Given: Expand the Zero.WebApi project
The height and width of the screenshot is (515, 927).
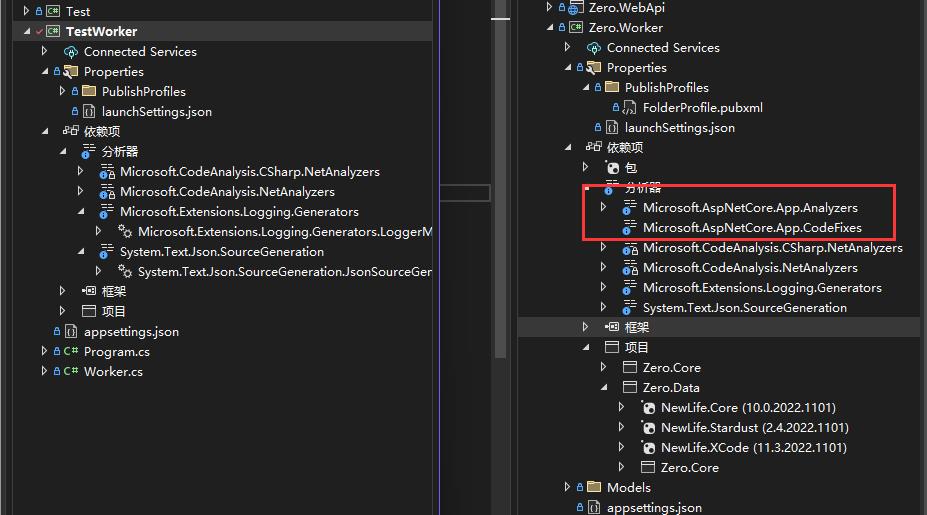Looking at the screenshot, I should tap(549, 7).
